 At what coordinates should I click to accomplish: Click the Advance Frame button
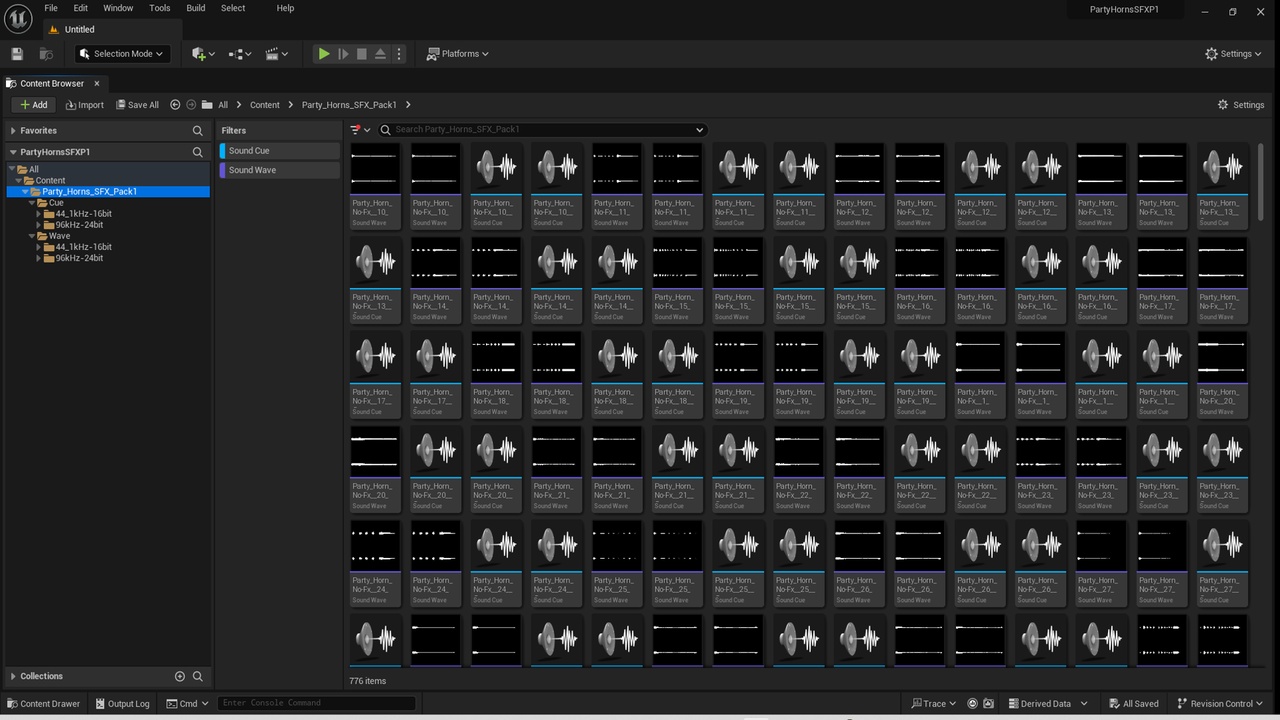(343, 54)
